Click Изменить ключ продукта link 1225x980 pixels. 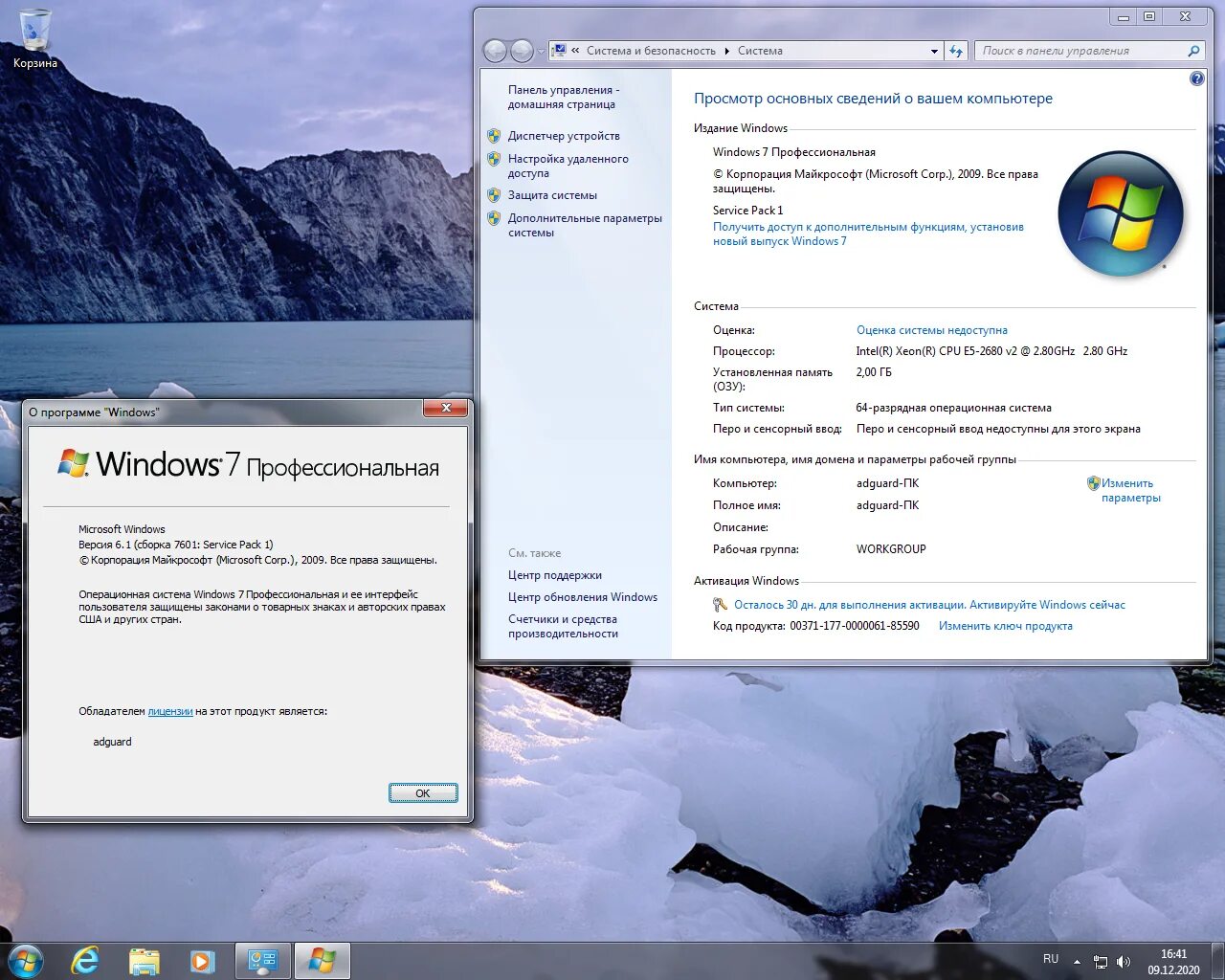[1005, 626]
